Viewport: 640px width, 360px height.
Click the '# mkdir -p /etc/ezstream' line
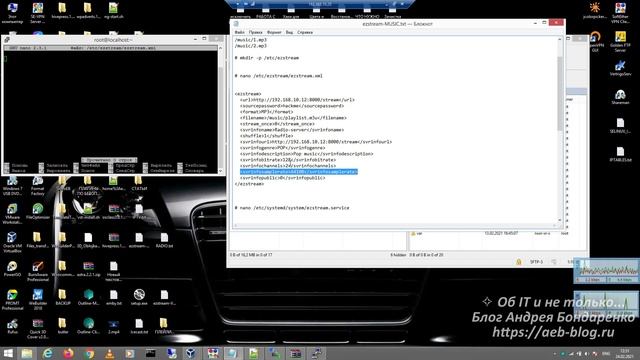[267, 58]
